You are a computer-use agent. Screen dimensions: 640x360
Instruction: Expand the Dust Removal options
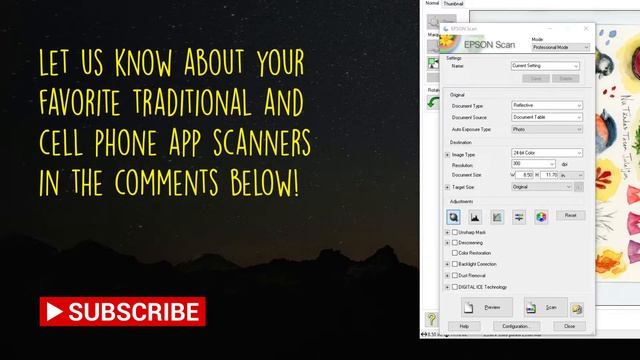pyautogui.click(x=447, y=276)
